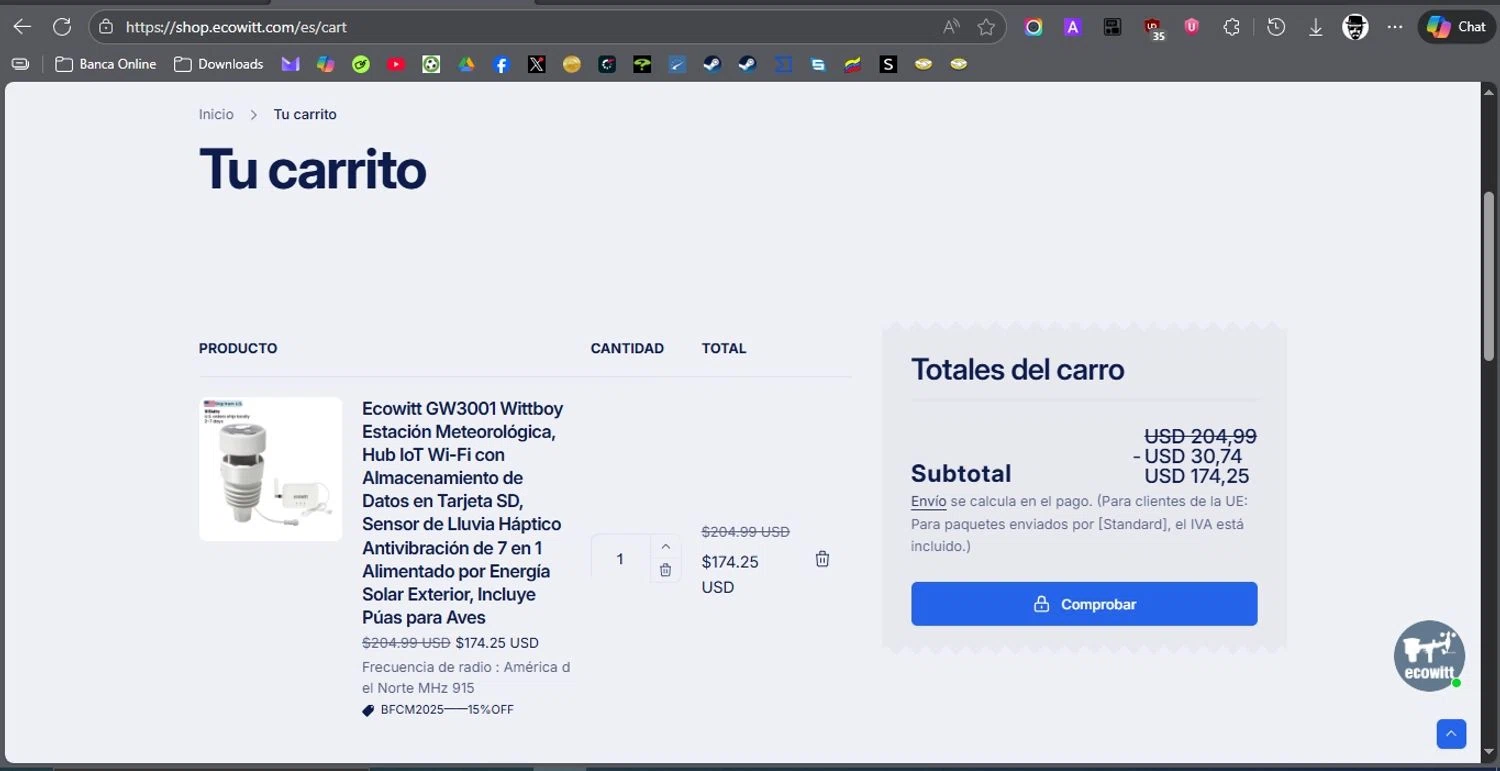Open the Ecowitt GW3001 Wittboy product title link
Image resolution: width=1500 pixels, height=771 pixels.
[x=465, y=513]
